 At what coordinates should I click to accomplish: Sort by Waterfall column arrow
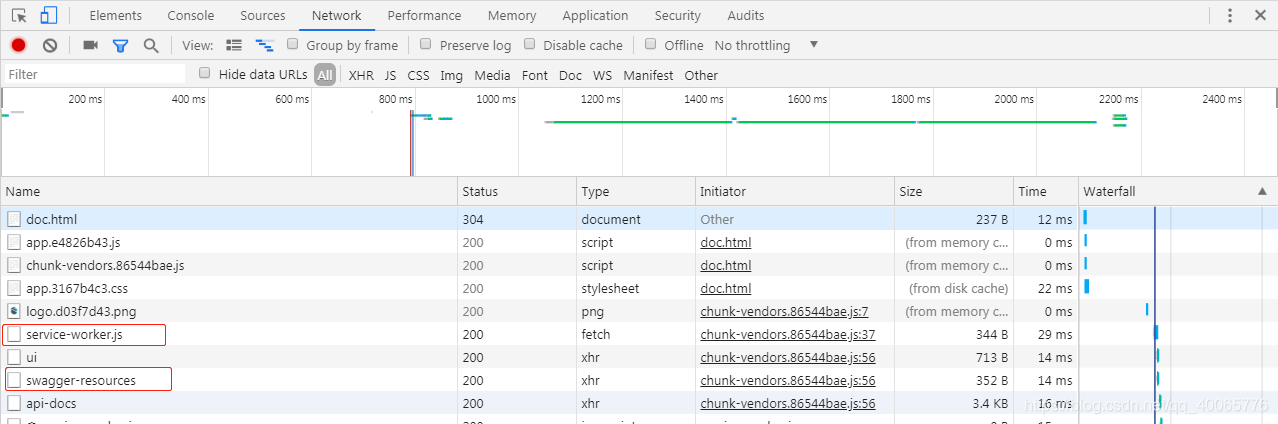tap(1261, 191)
